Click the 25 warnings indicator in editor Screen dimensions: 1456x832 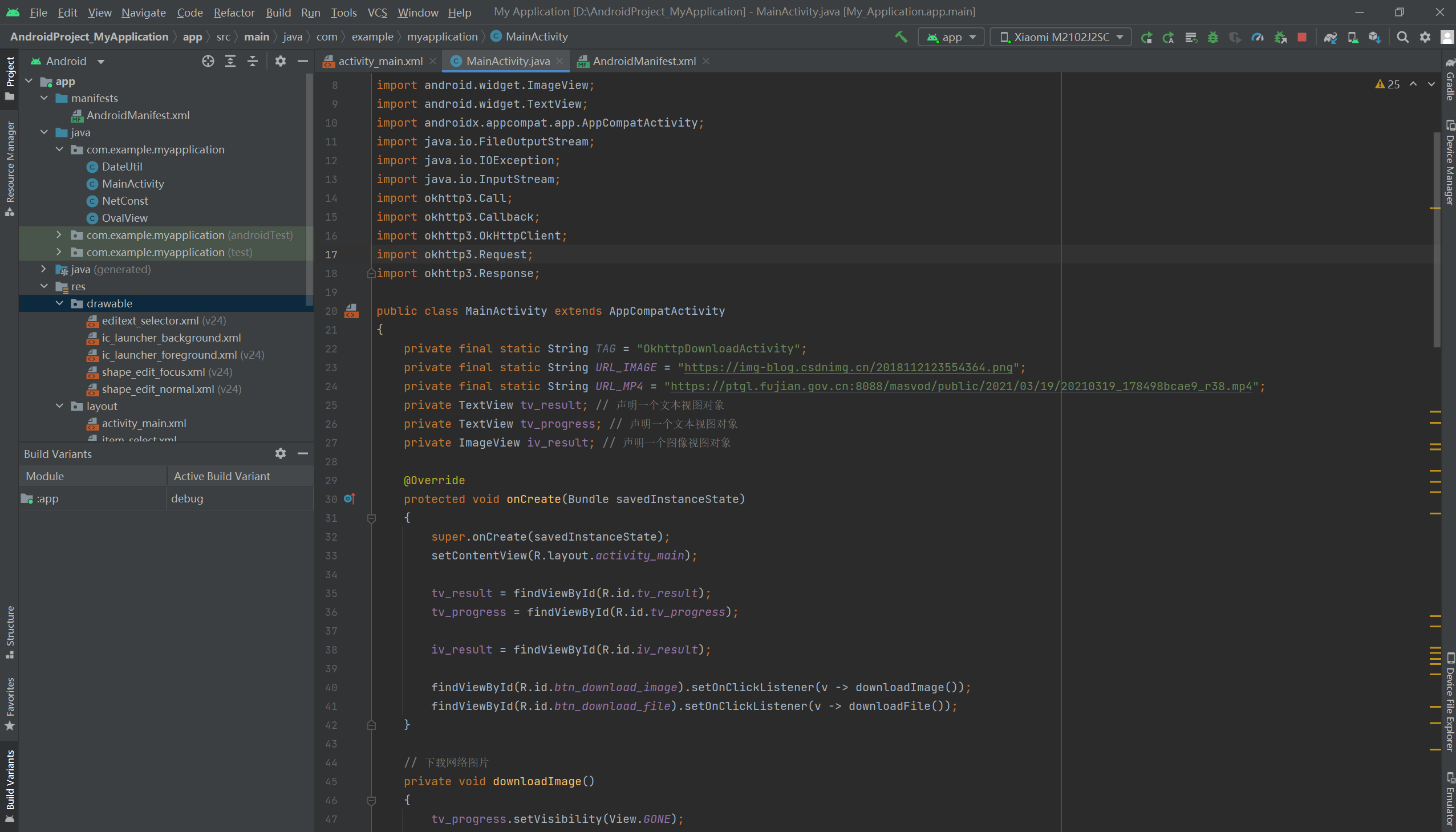pyautogui.click(x=1388, y=84)
